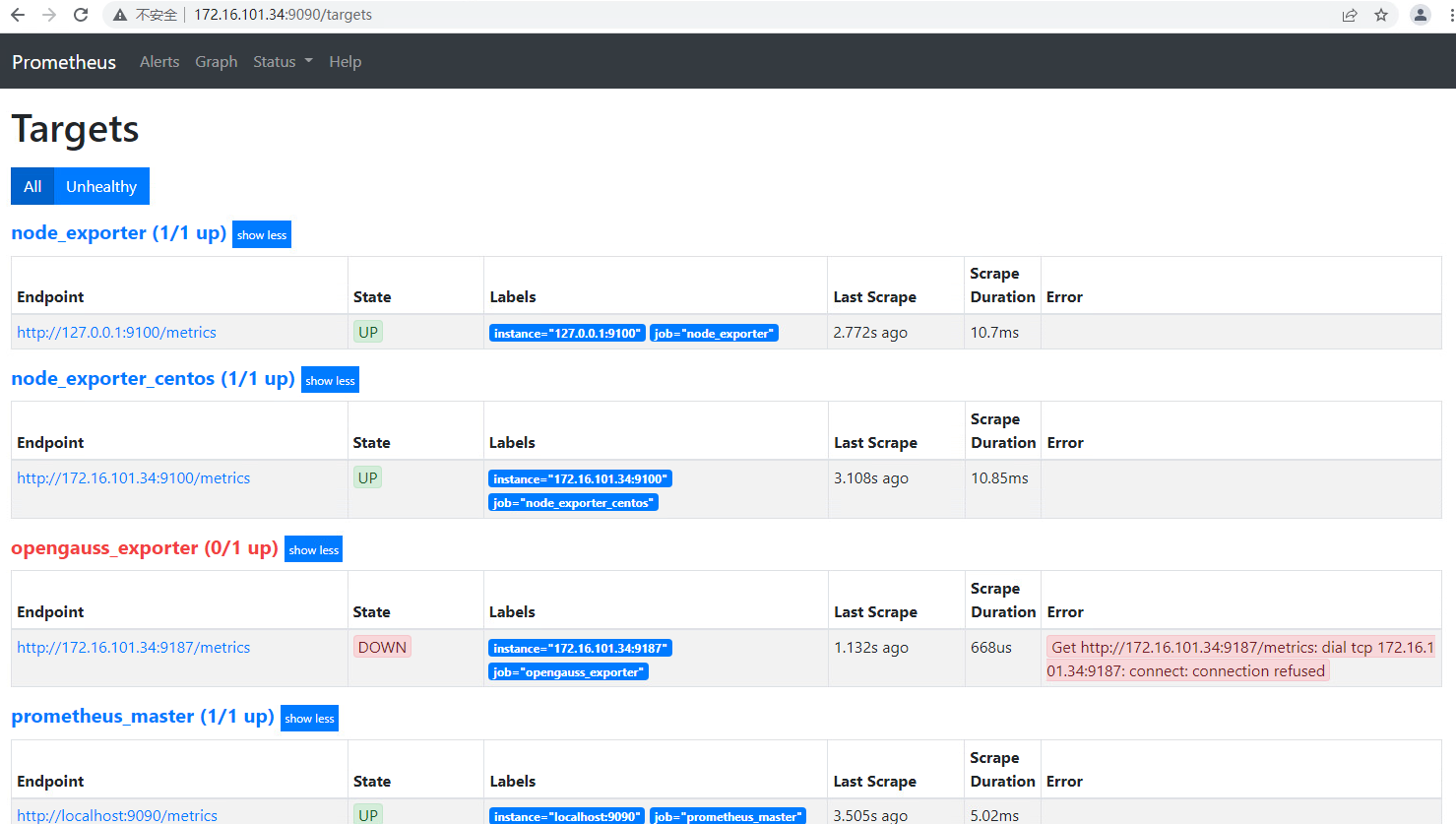Click the share page icon in address bar
Screen dimensions: 1456x824
pos(1350,15)
